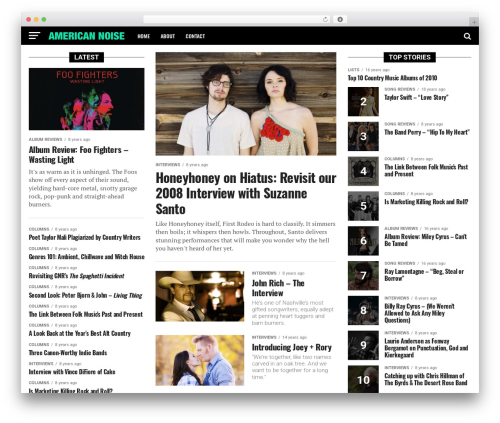Viewport: 500px width, 423px height.
Task: Open the Foo Fighters album cover thumbnail
Action: pos(87,99)
